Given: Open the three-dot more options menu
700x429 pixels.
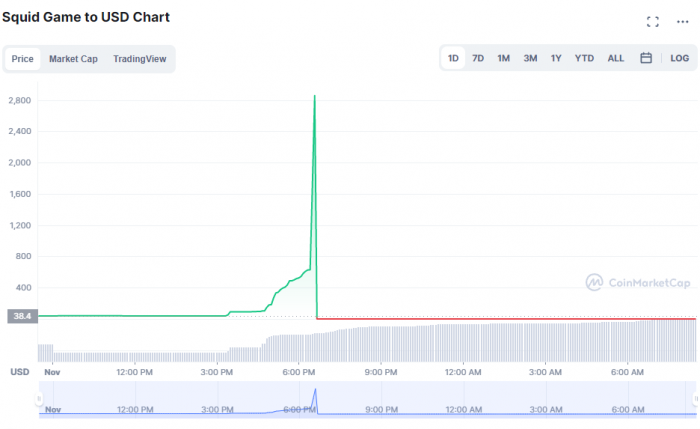Looking at the screenshot, I should tap(683, 22).
